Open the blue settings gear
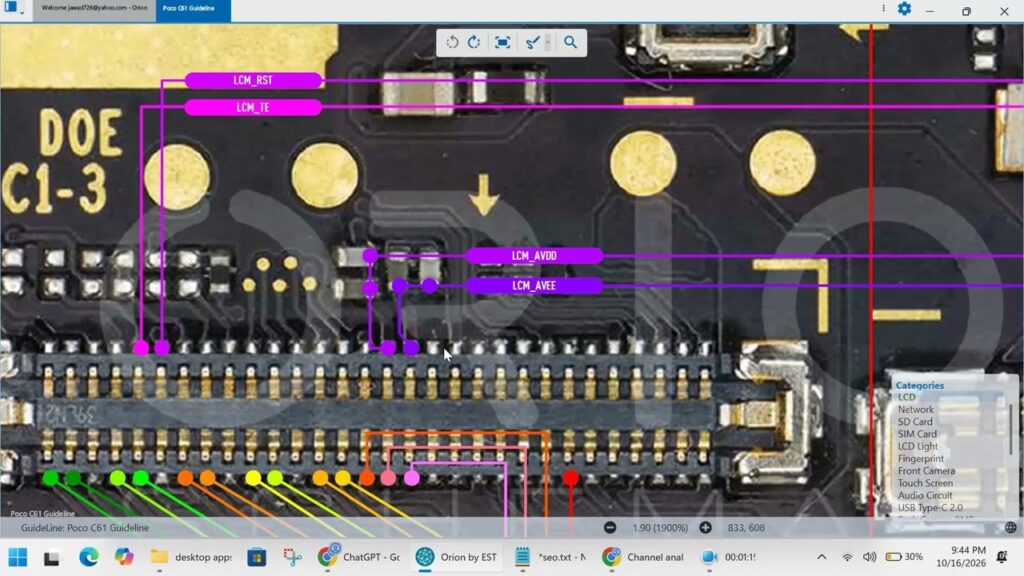This screenshot has height=576, width=1024. point(904,9)
